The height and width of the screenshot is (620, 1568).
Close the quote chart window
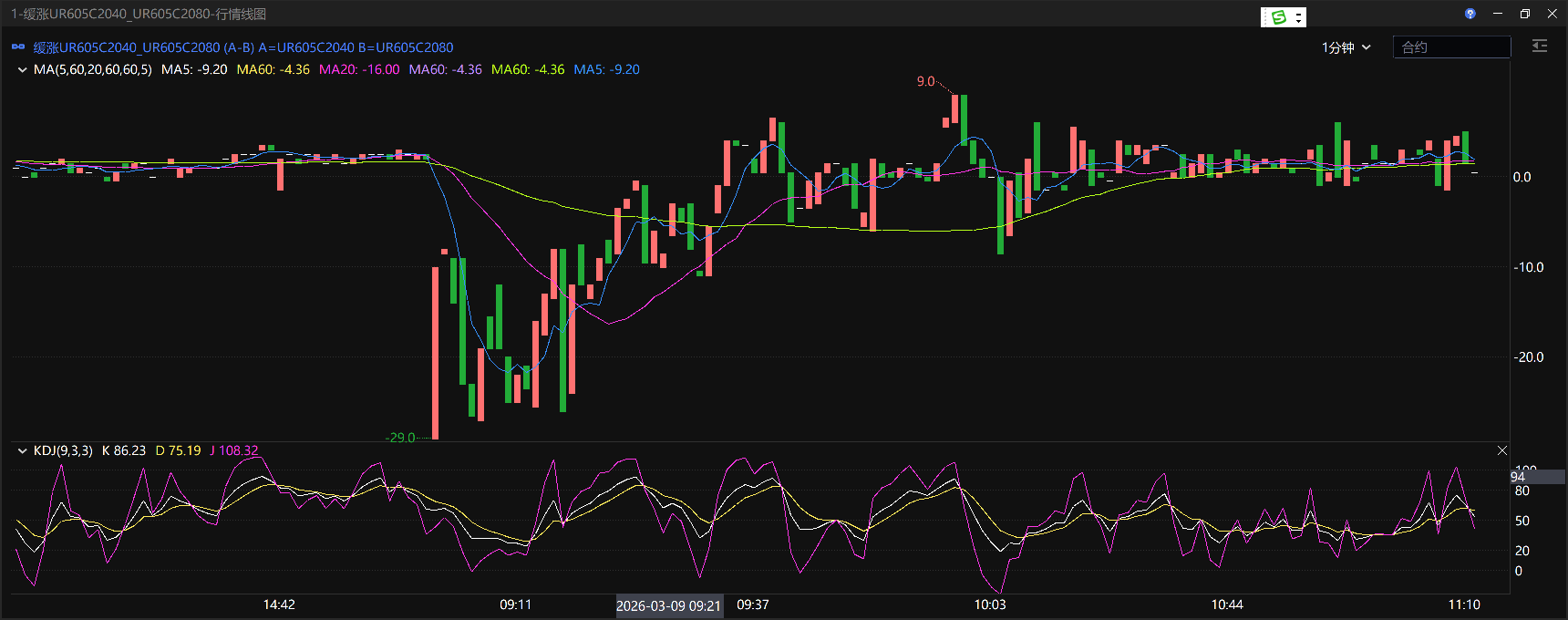pyautogui.click(x=1553, y=14)
